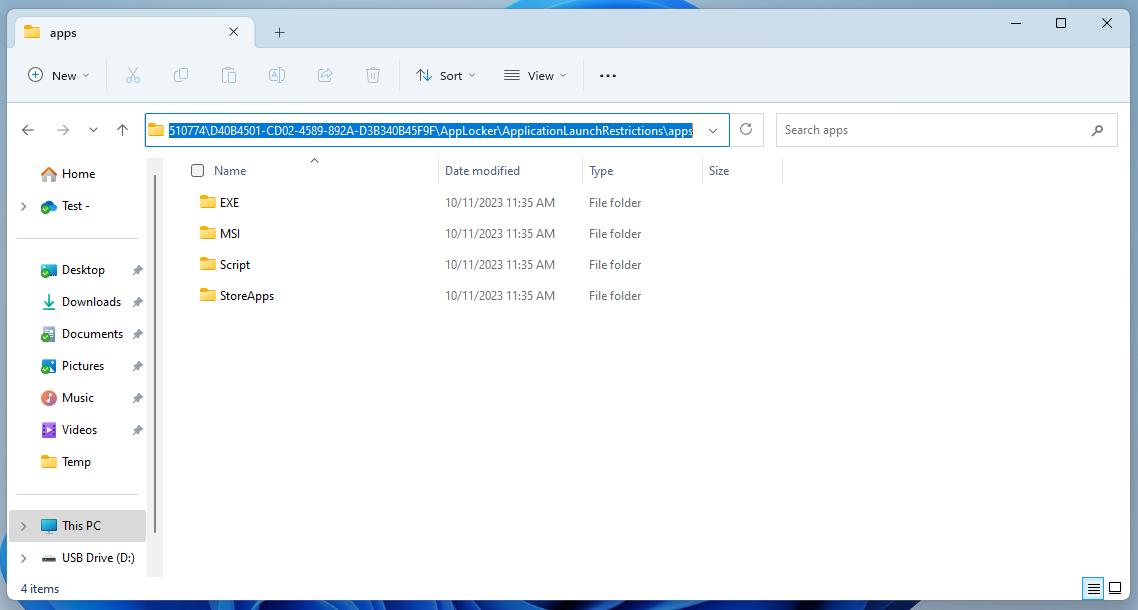
Task: Click the navigation pane scrollbar
Action: (x=155, y=350)
